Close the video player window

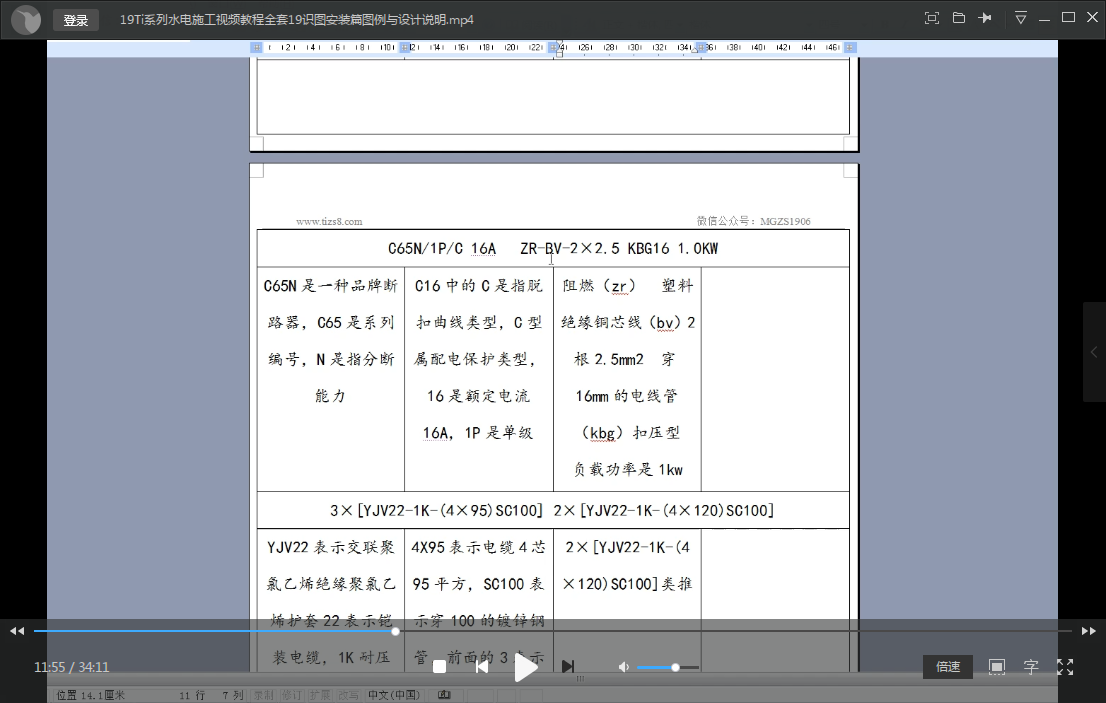[1092, 18]
